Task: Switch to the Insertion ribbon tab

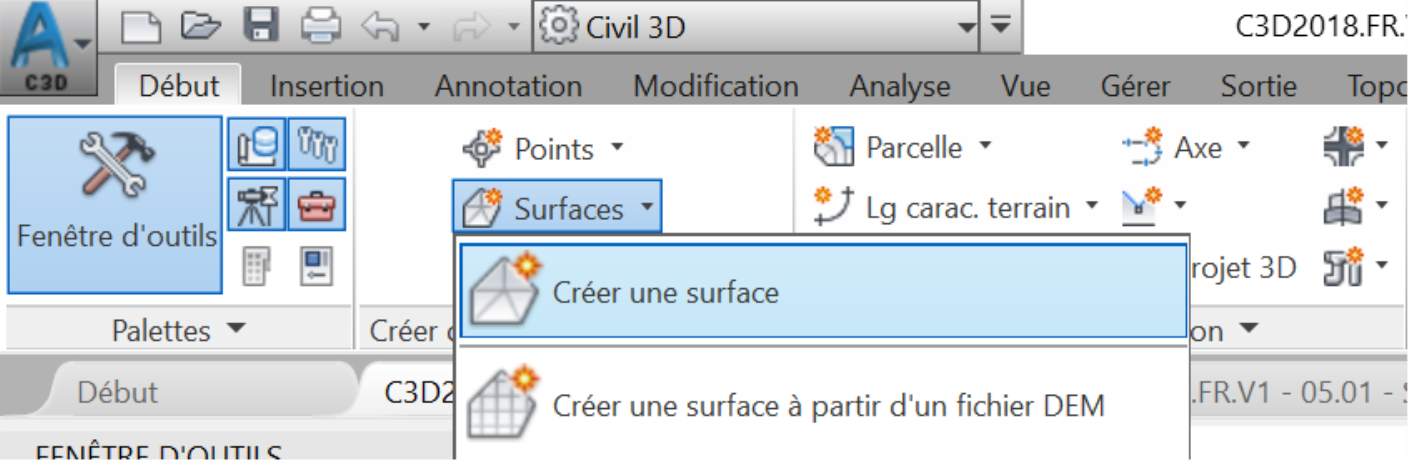Action: click(327, 86)
